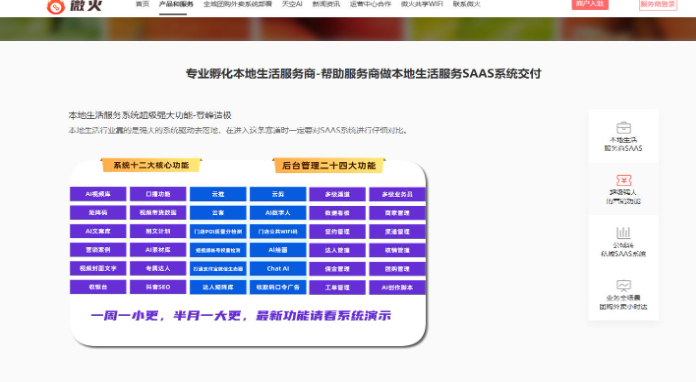Click the AI数字人 blue tile
696x382 pixels.
pos(278,213)
